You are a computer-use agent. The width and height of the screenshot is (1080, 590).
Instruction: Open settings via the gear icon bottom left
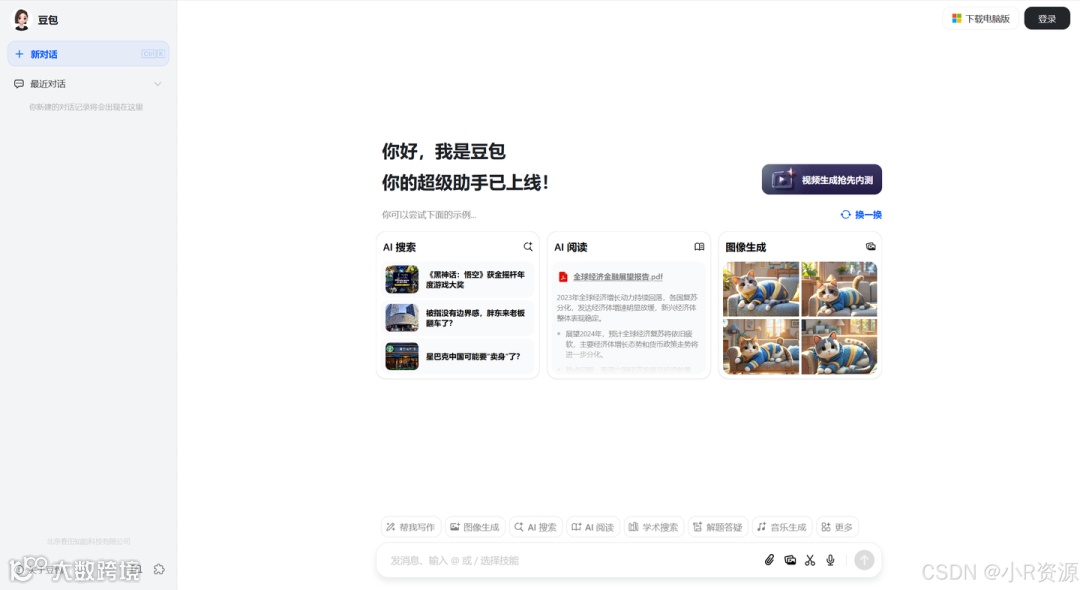point(160,569)
